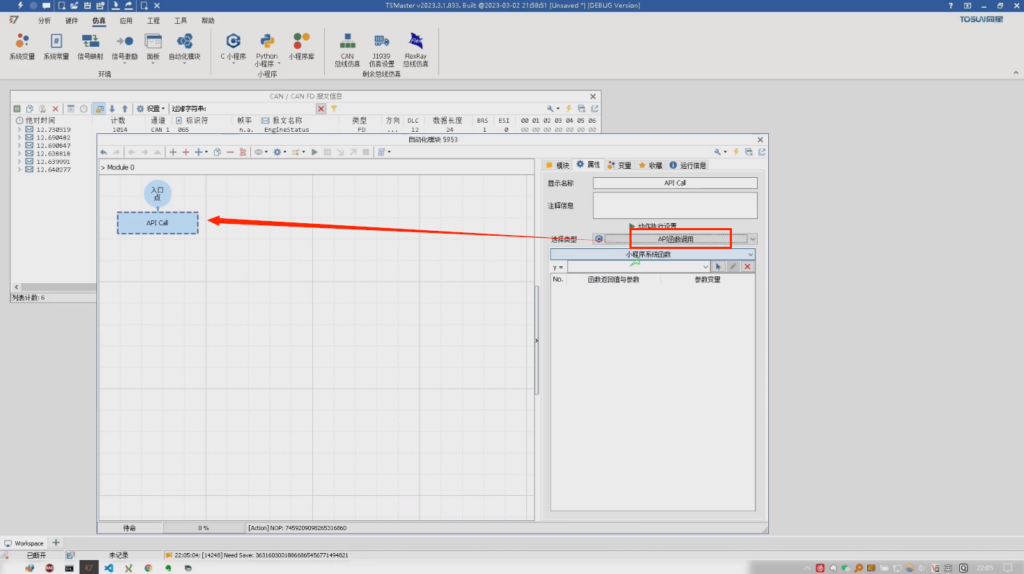
Task: Expand the first message row 12.730319
Action: [x=19, y=130]
